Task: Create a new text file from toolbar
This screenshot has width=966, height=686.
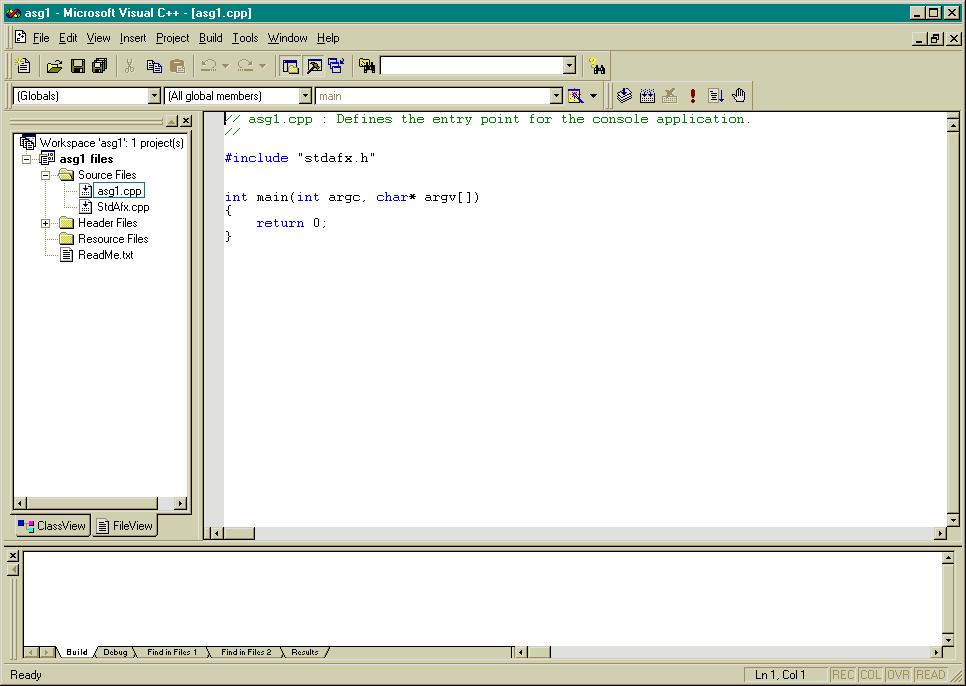Action: (23, 65)
